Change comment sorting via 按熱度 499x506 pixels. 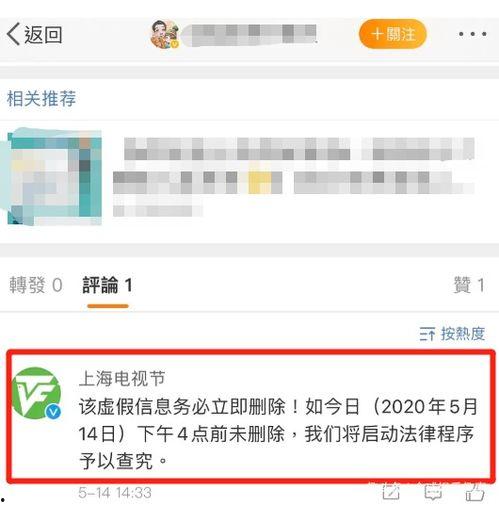click(452, 334)
